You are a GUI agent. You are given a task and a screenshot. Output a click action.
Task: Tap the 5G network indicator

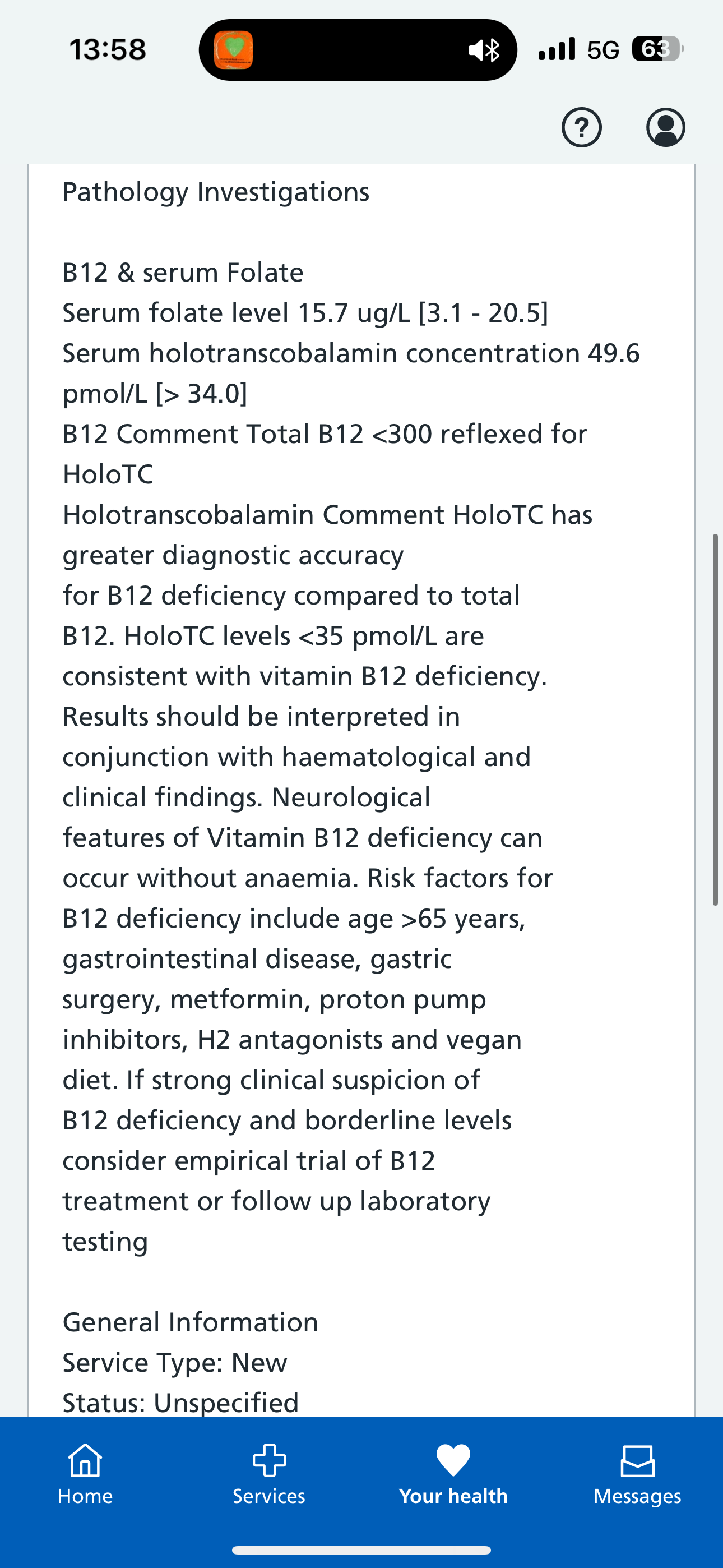point(602,50)
